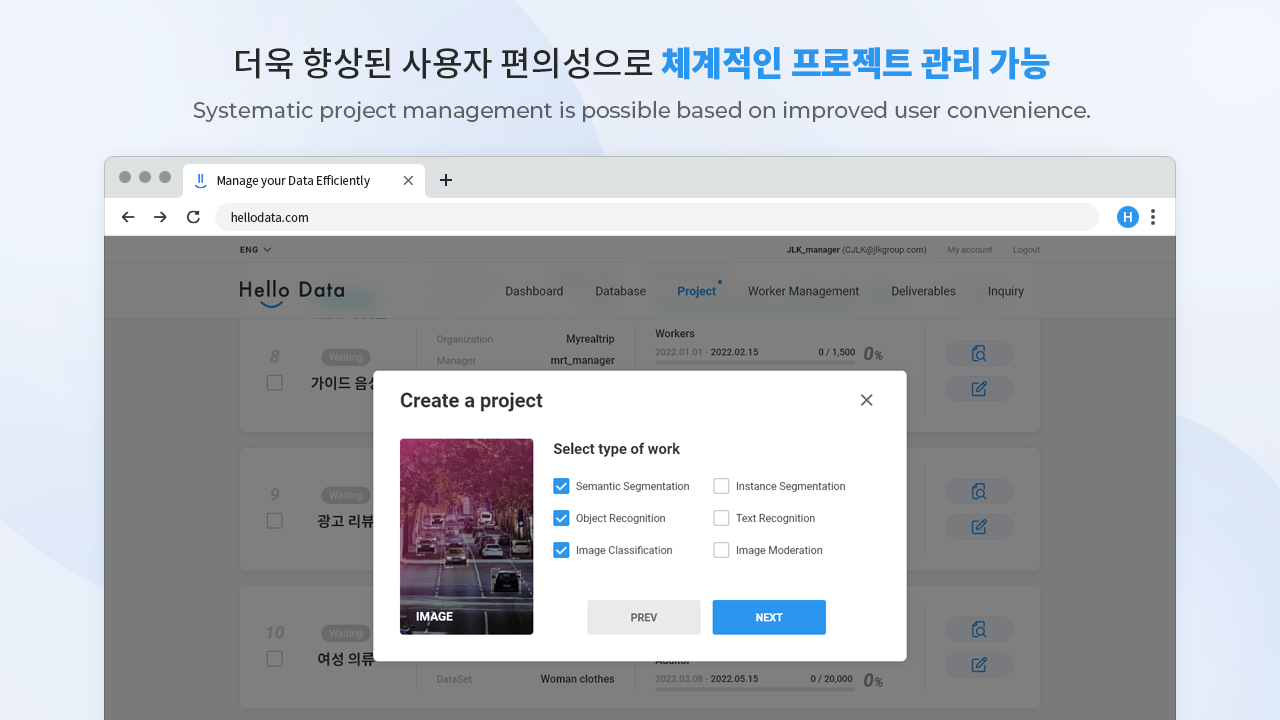Click the Waiting status badge of project 9
Screen dimensions: 1280x720
(x=346, y=495)
